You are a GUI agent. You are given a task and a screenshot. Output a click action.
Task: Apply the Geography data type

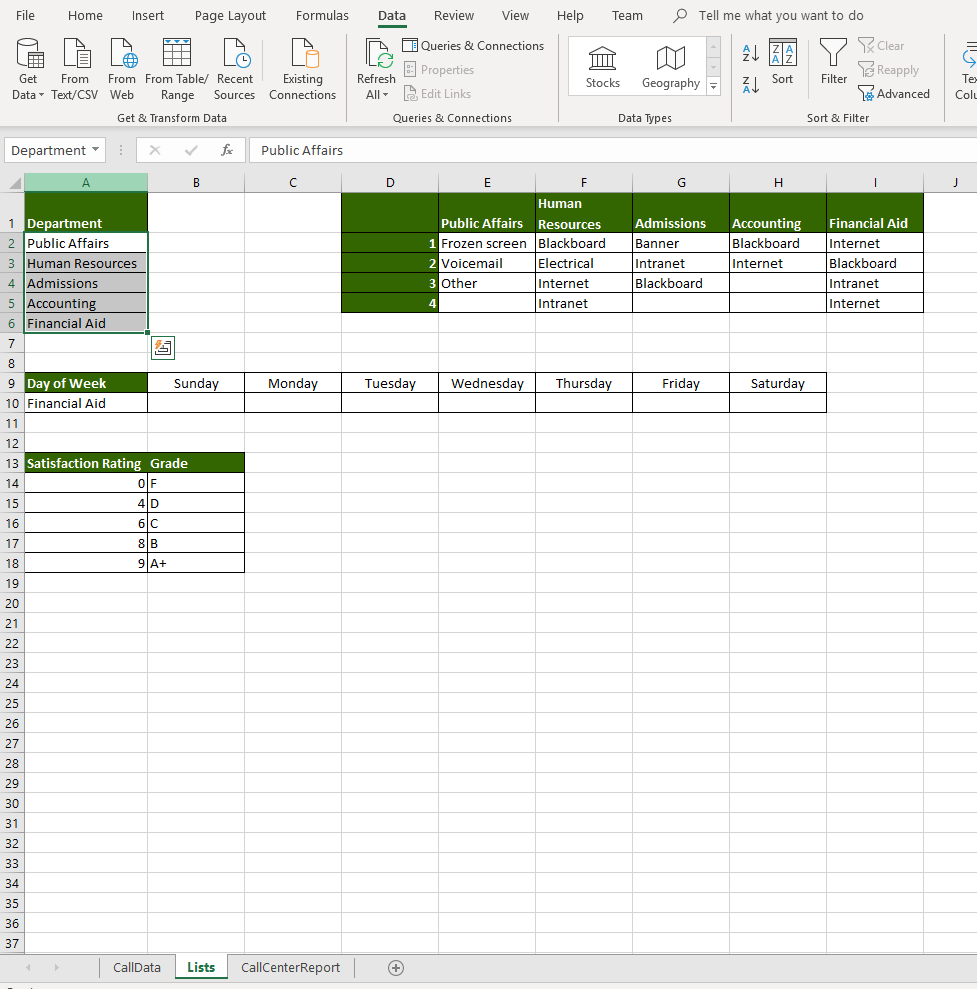(670, 66)
